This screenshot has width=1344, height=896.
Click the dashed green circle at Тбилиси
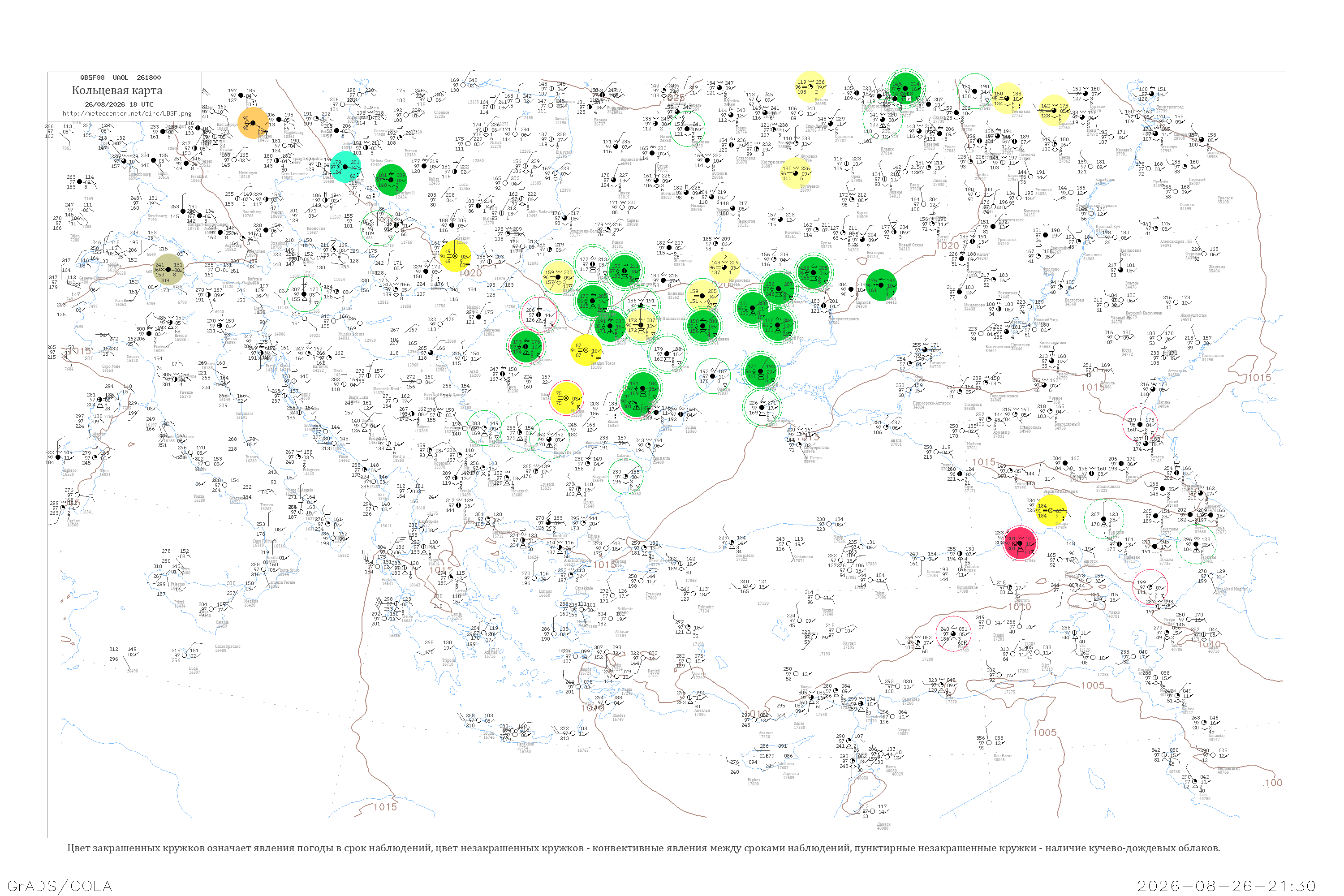click(x=1104, y=519)
